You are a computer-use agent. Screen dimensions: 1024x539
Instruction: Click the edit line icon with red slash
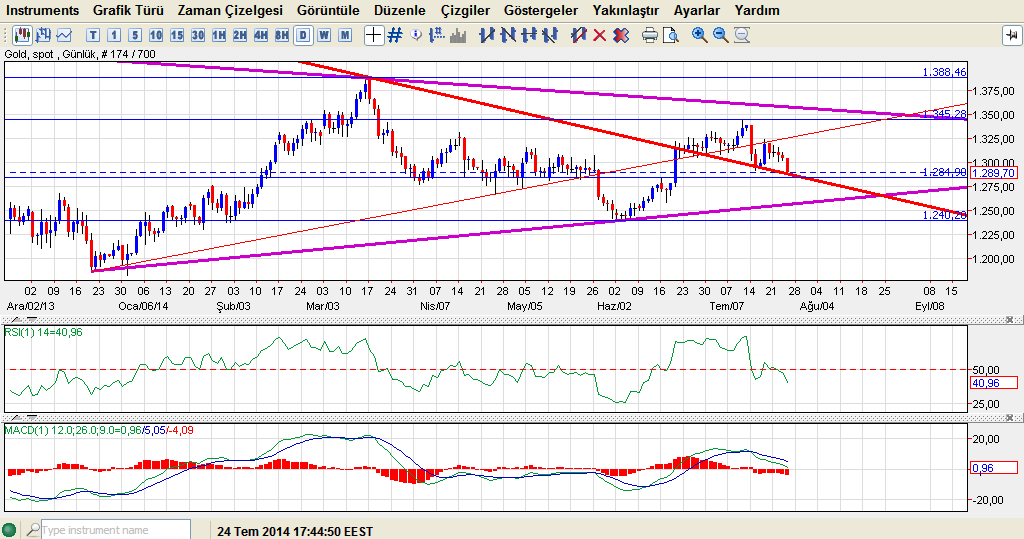[x=578, y=35]
